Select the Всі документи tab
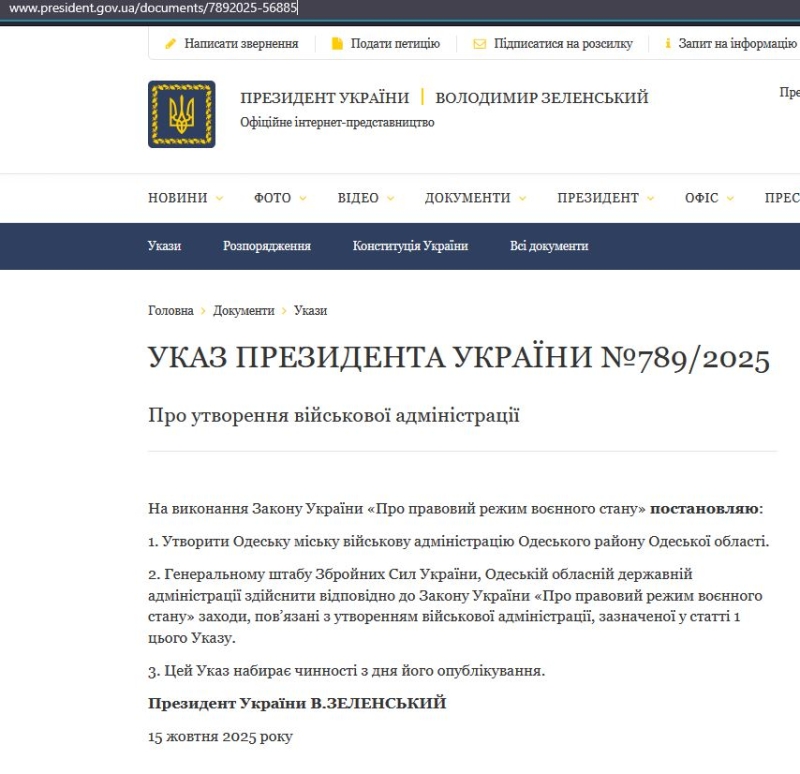Viewport: 800px width, 774px height. tap(549, 246)
